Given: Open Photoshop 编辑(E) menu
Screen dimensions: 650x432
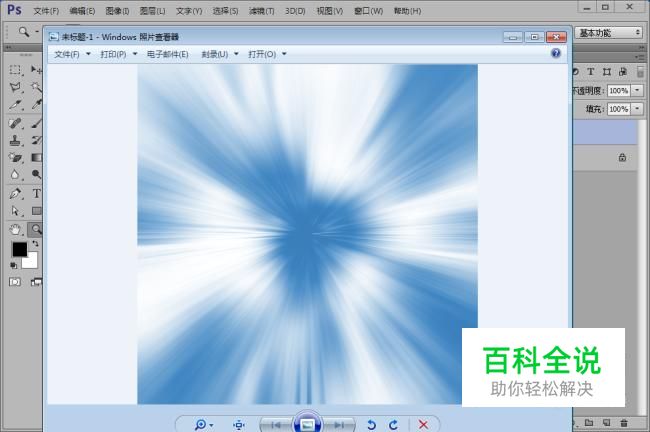Looking at the screenshot, I should [82, 11].
